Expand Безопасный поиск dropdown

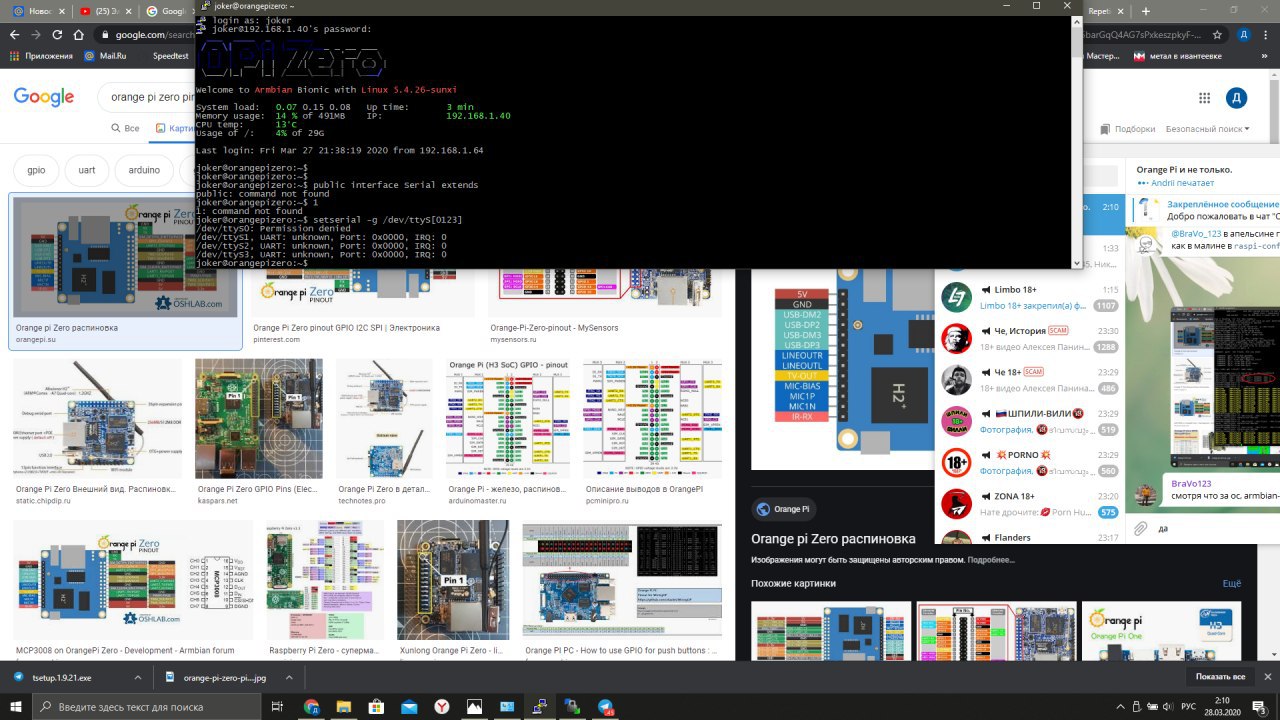(1207, 129)
